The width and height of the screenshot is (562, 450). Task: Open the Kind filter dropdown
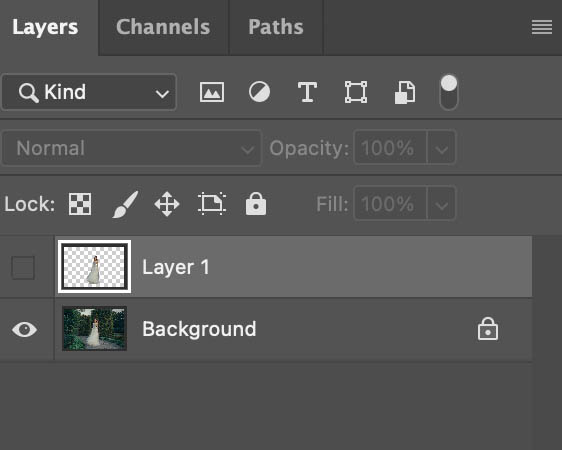[x=89, y=92]
